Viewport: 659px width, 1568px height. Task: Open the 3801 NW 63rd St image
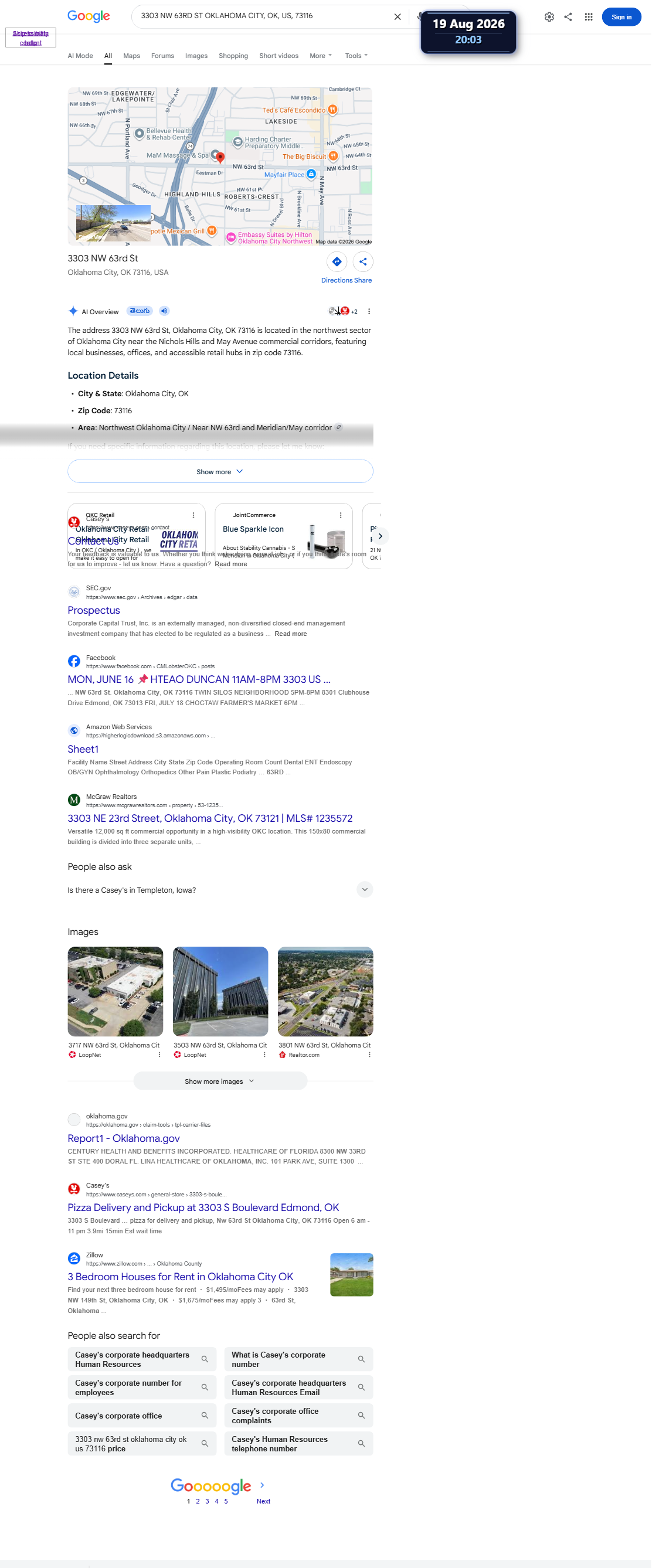[x=326, y=992]
